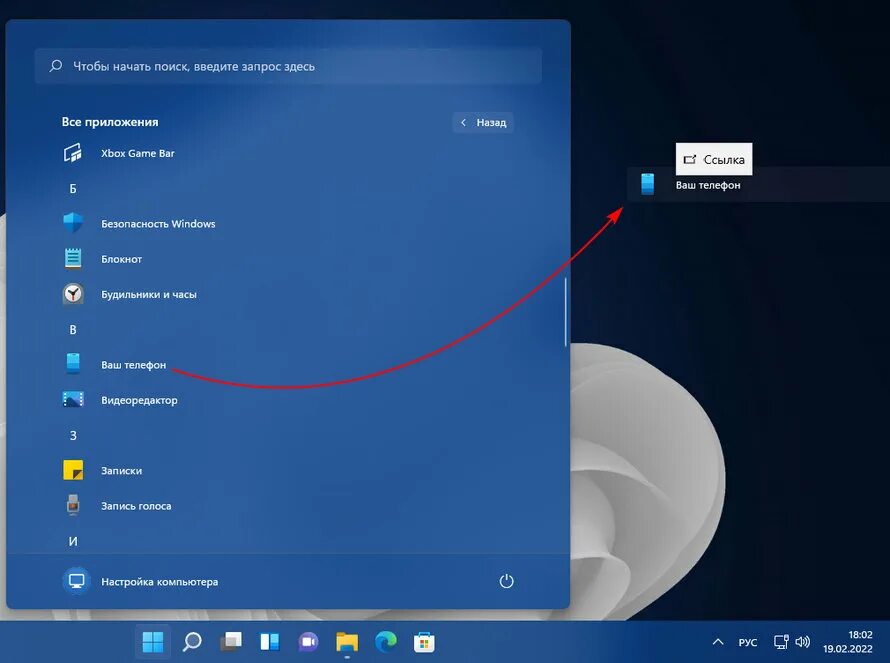The width and height of the screenshot is (890, 663).
Task: Click the Ваш телефон desktop shortcut icon
Action: click(648, 184)
